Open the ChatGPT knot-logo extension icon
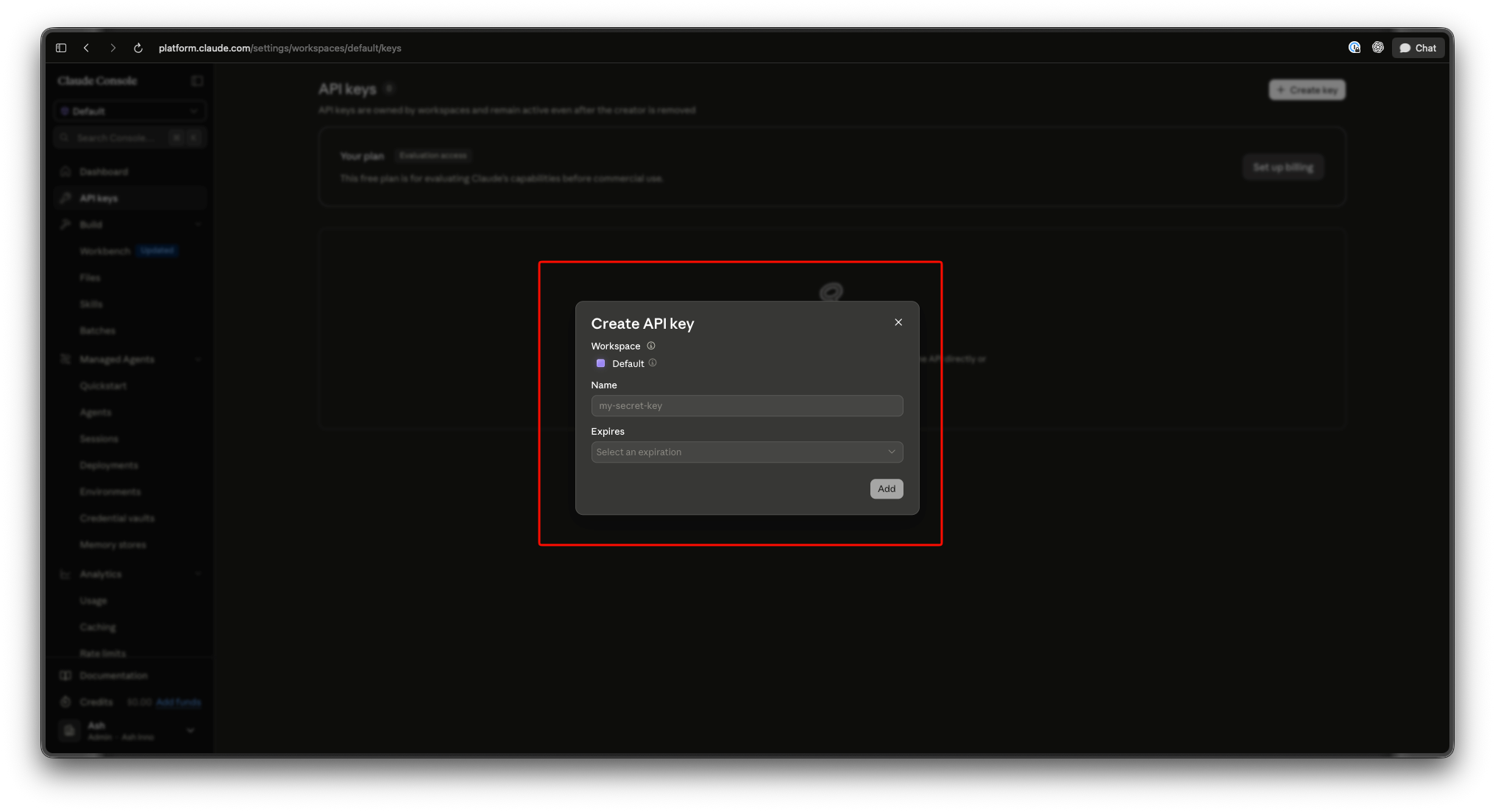 click(x=1378, y=48)
